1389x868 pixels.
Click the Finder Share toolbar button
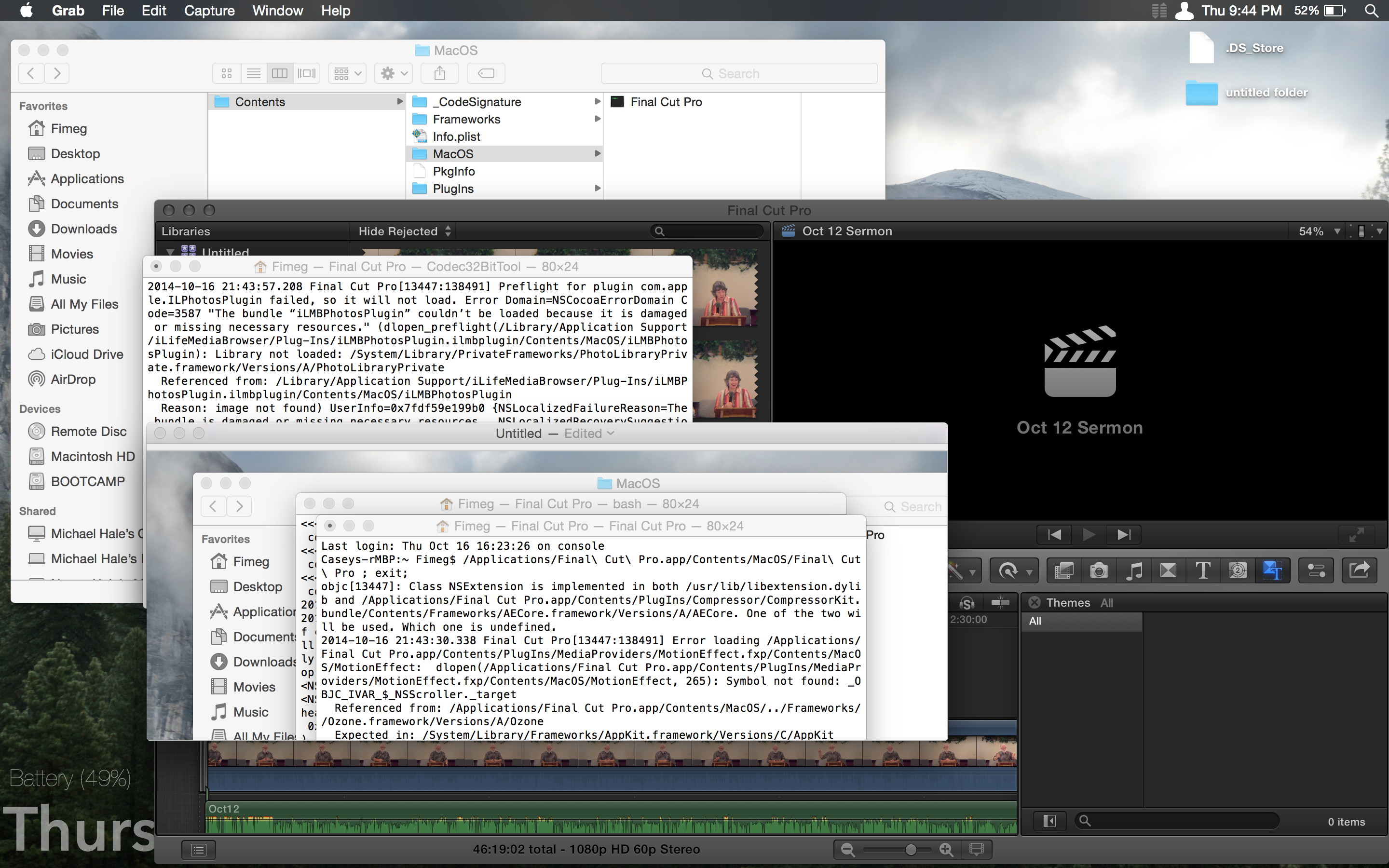(x=440, y=73)
